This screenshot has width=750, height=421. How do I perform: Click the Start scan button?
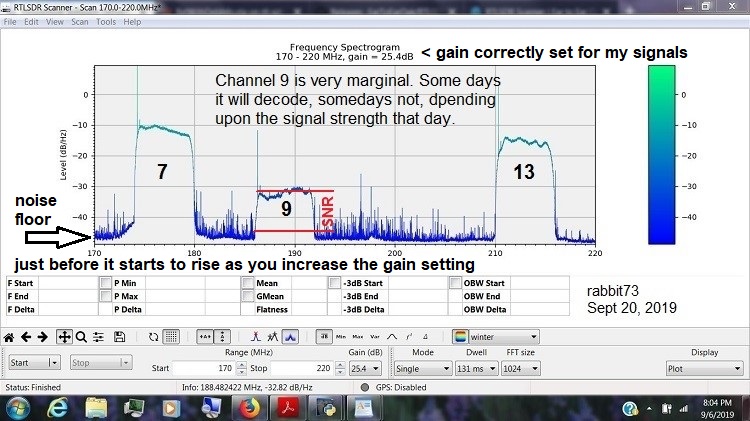click(34, 363)
